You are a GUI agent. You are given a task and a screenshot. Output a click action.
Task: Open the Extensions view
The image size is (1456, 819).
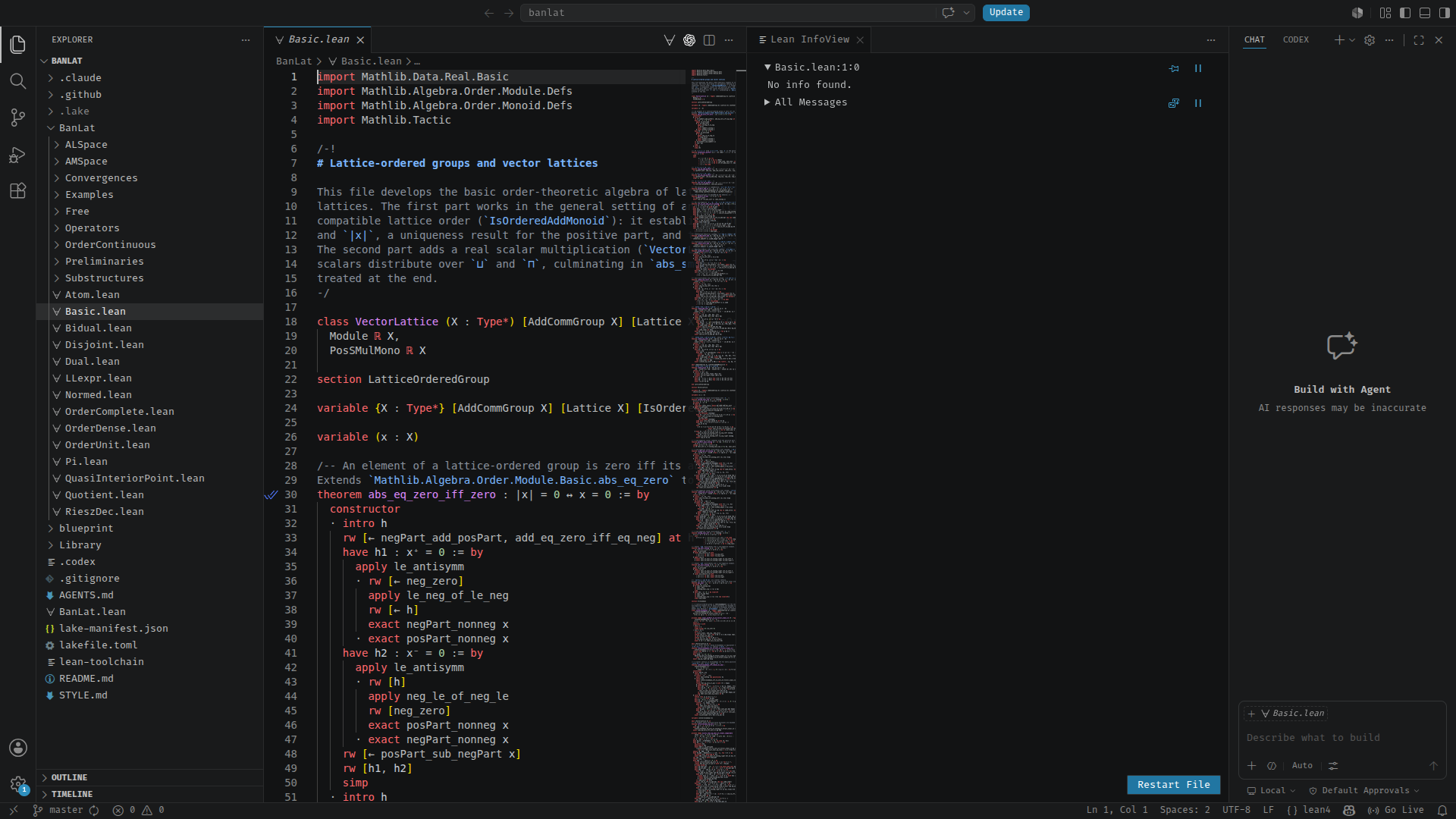pyautogui.click(x=18, y=191)
